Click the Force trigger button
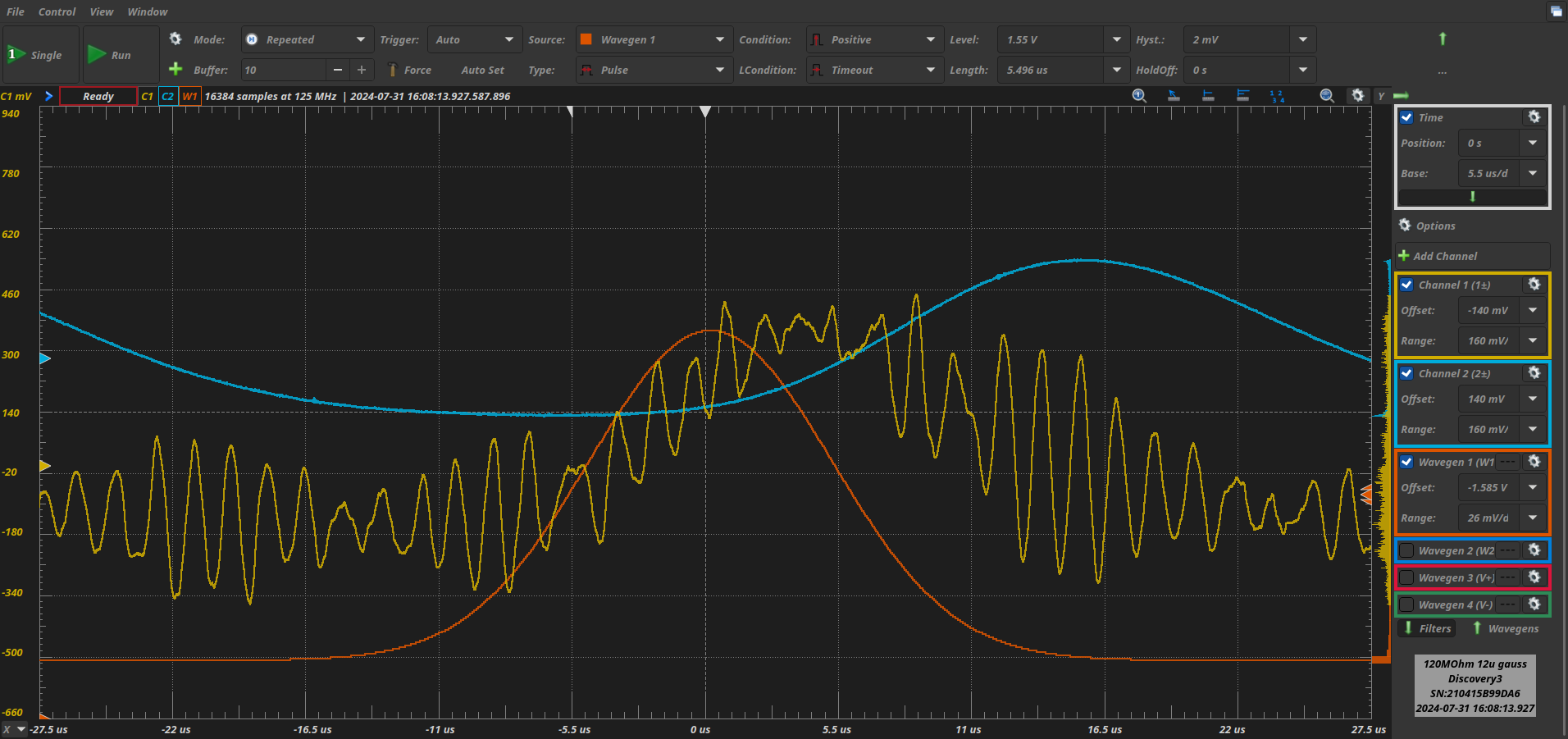The height and width of the screenshot is (739, 1568). (409, 70)
